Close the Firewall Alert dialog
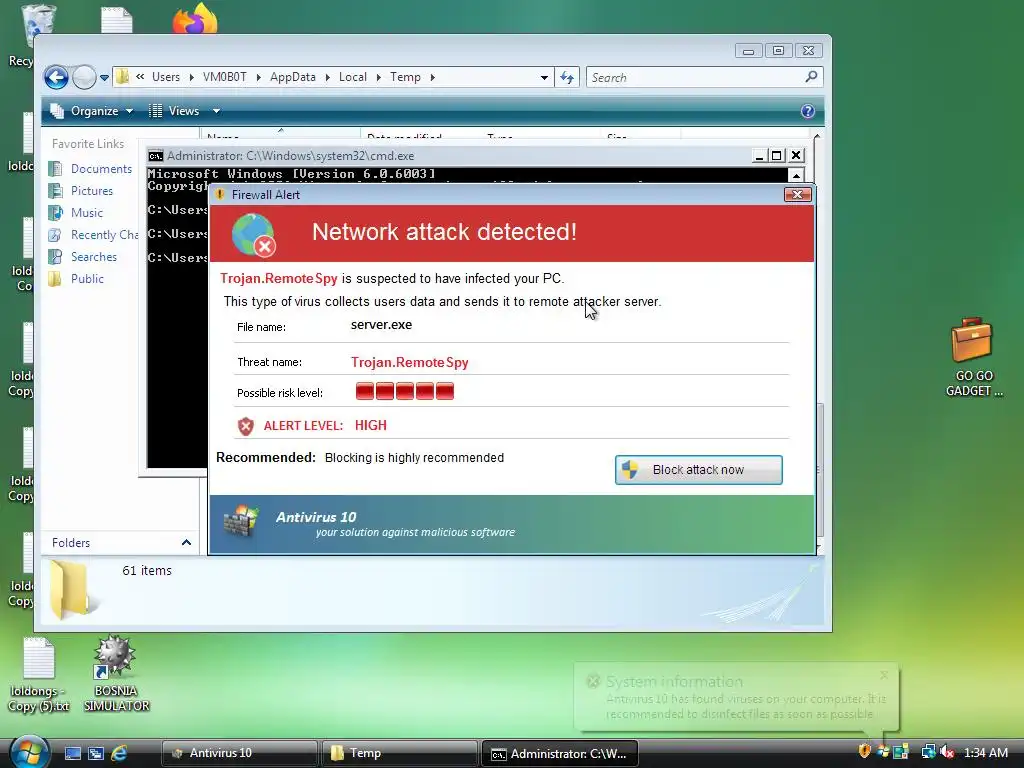The width and height of the screenshot is (1024, 768). point(797,195)
